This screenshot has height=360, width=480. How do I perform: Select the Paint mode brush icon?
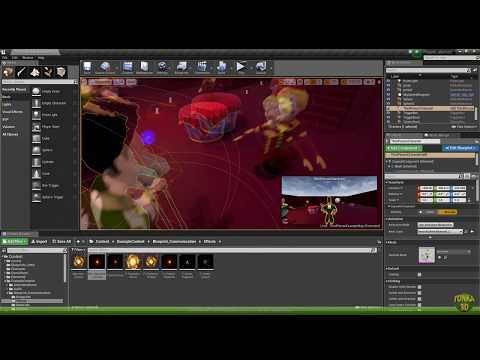pyautogui.click(x=21, y=72)
